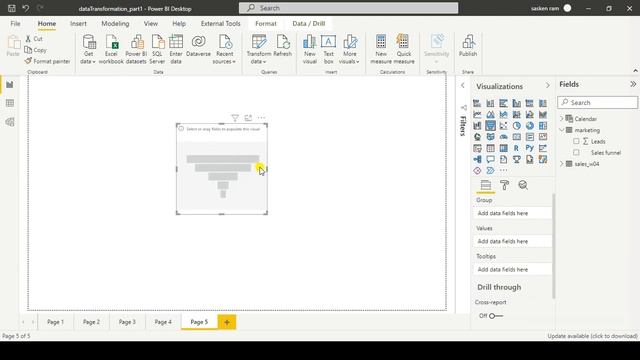Add a new page with plus button
Image resolution: width=640 pixels, height=360 pixels.
tap(227, 322)
